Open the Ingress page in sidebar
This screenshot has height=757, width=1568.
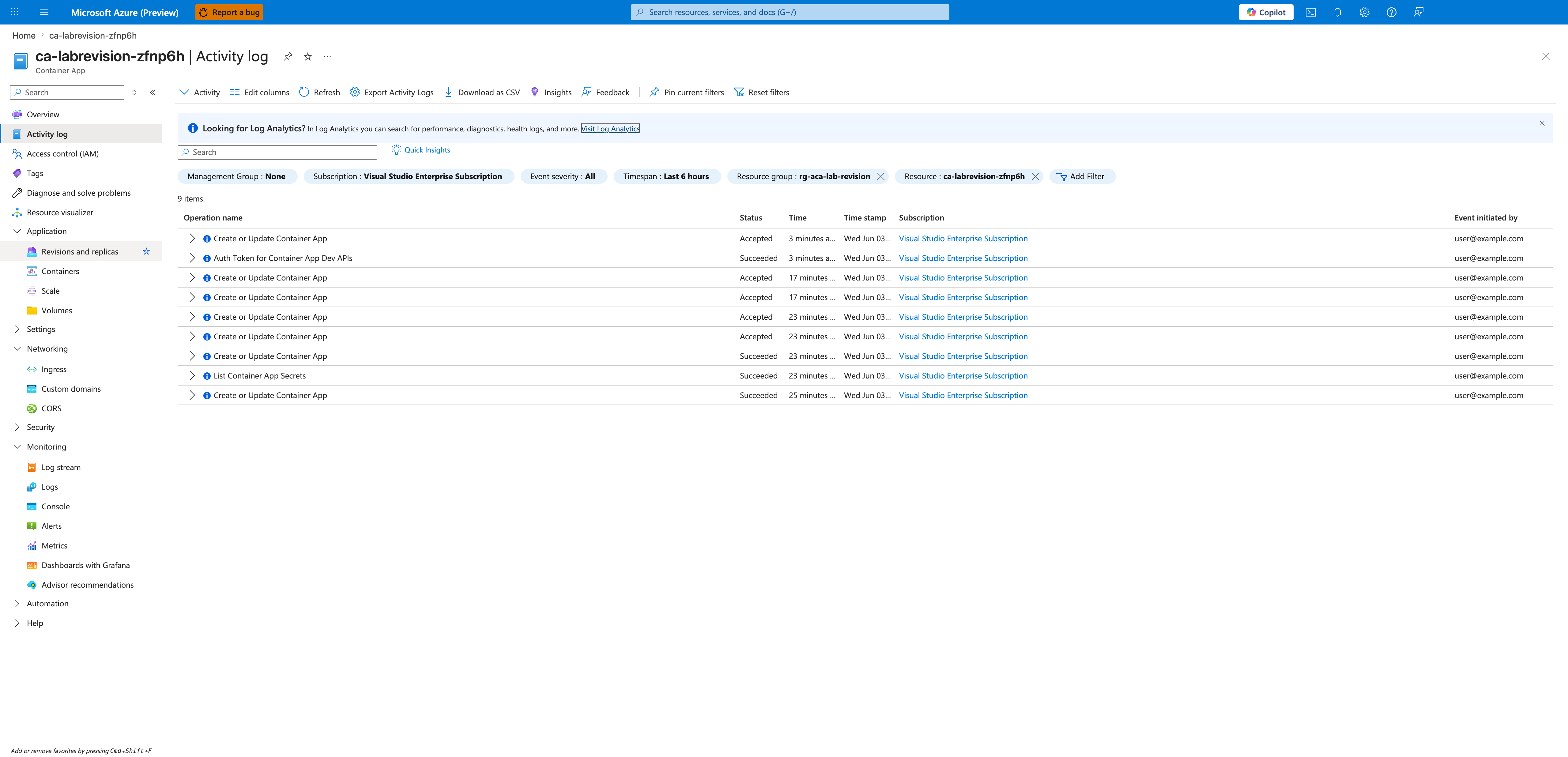coord(54,369)
